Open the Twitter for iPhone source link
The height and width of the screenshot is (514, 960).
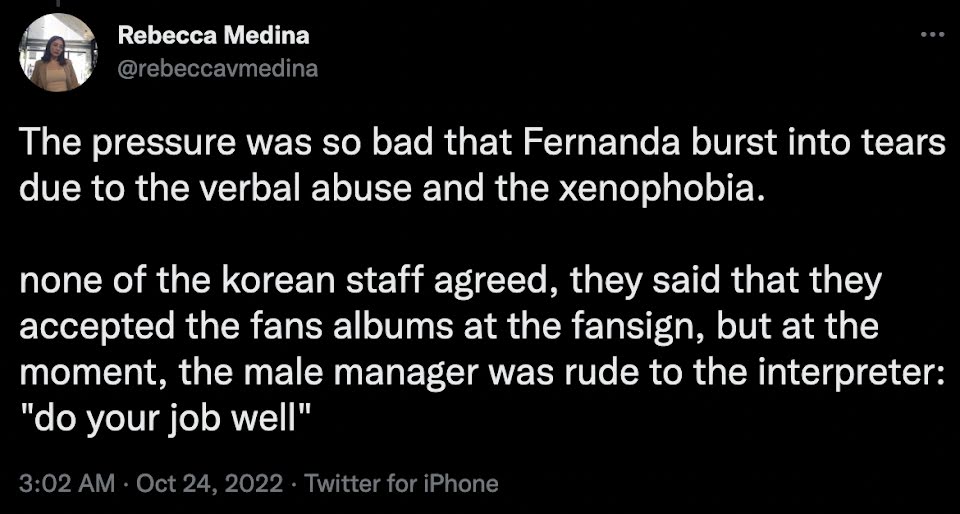[x=401, y=484]
